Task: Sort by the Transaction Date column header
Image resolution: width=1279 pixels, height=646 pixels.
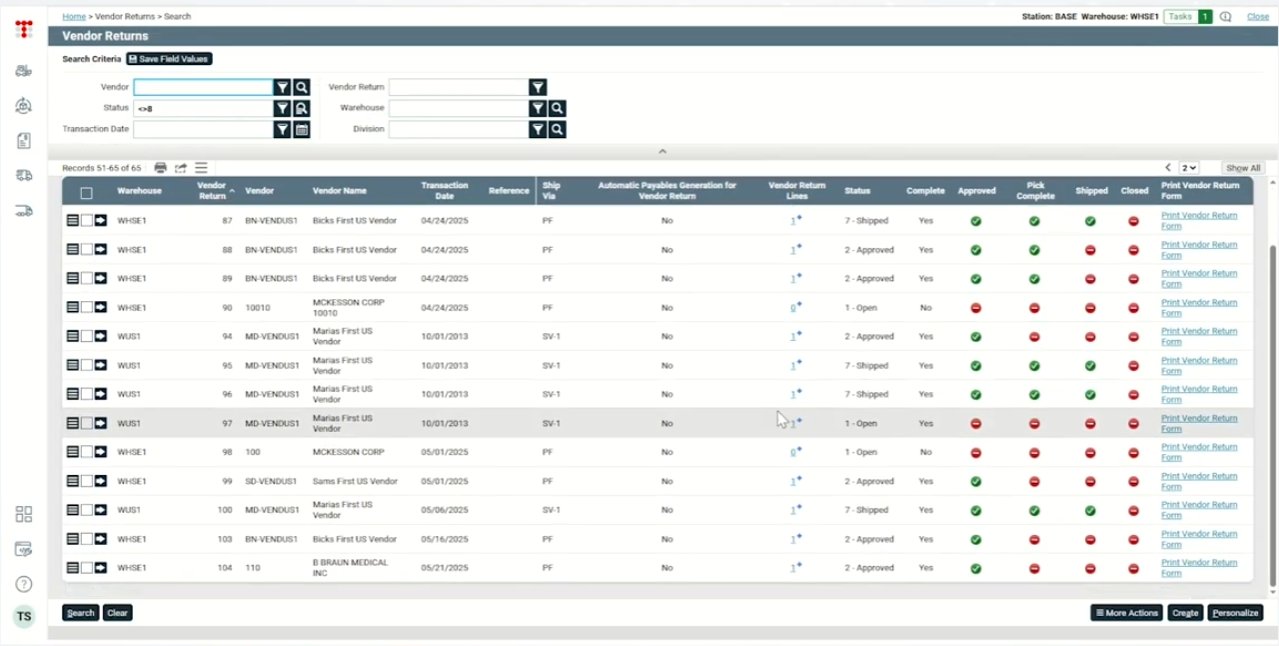Action: click(x=444, y=190)
